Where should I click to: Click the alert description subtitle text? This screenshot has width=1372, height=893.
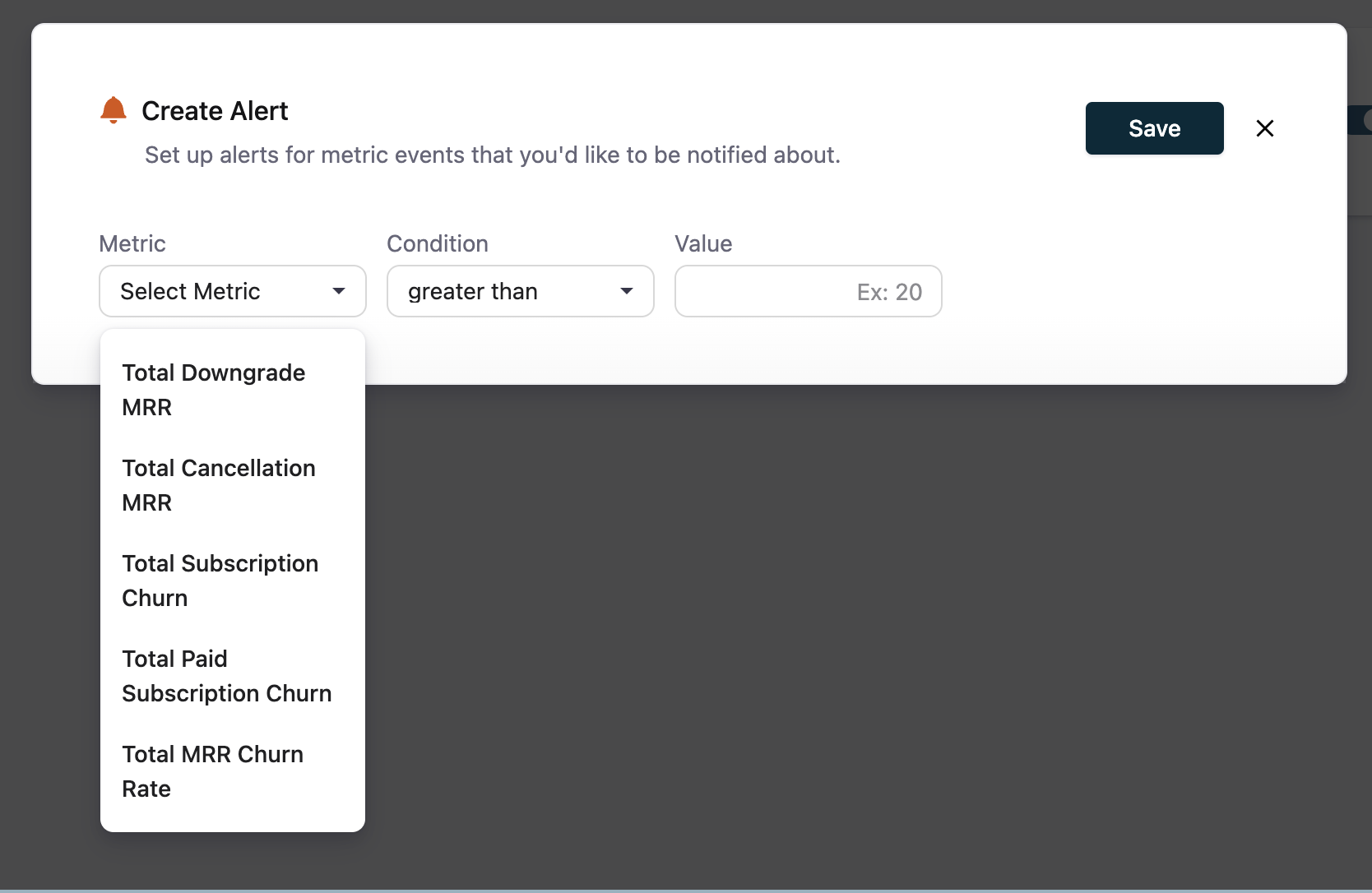click(x=492, y=155)
